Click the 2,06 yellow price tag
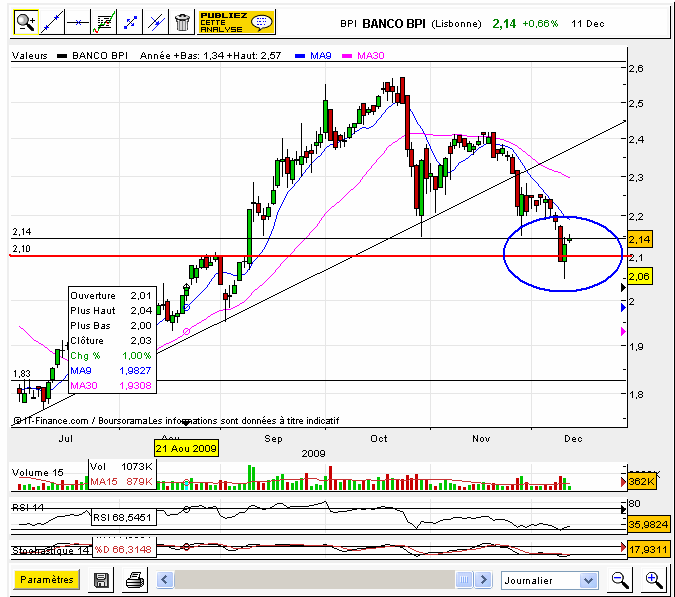Screen dimensions: 675x597 [640, 276]
